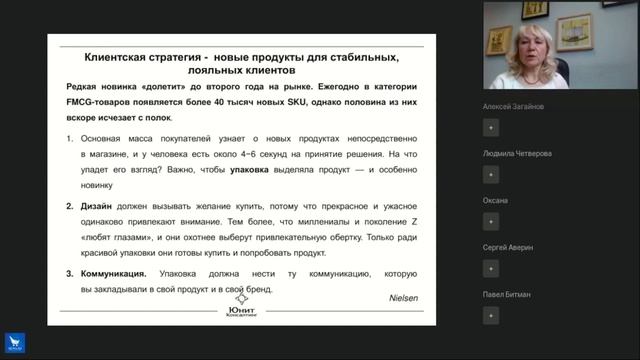Screen dimensions: 640x360
Task: Click the bold word 'Дизайн' in point 2
Action: tap(96, 206)
